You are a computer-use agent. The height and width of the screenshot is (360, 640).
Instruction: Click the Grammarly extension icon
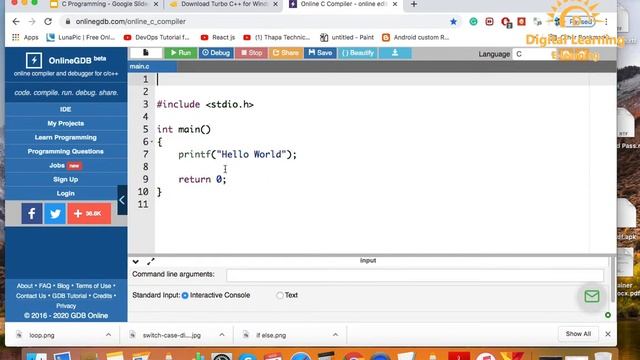pyautogui.click(x=473, y=22)
